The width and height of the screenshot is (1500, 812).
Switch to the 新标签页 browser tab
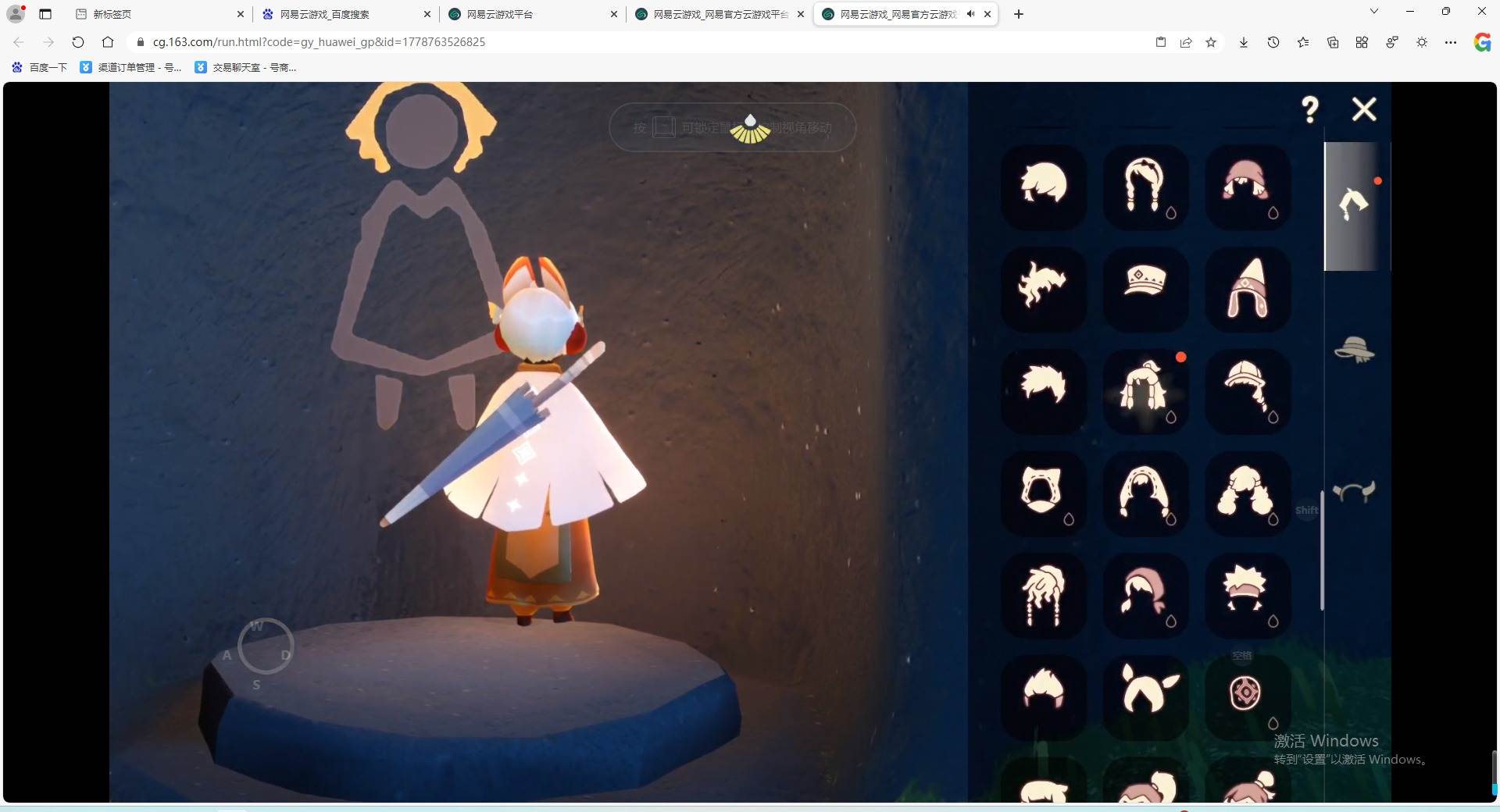pos(158,14)
